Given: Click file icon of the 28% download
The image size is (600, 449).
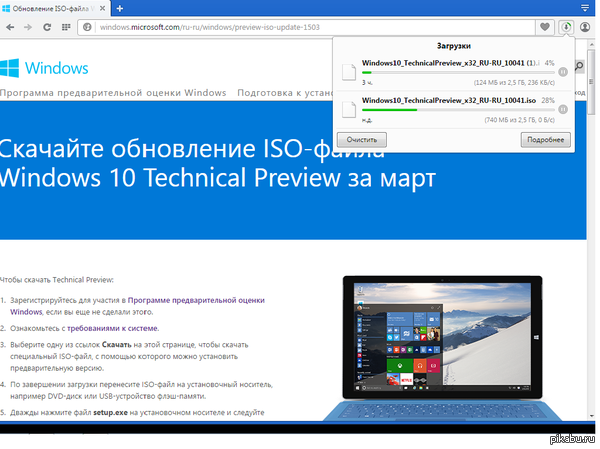Looking at the screenshot, I should (x=349, y=109).
